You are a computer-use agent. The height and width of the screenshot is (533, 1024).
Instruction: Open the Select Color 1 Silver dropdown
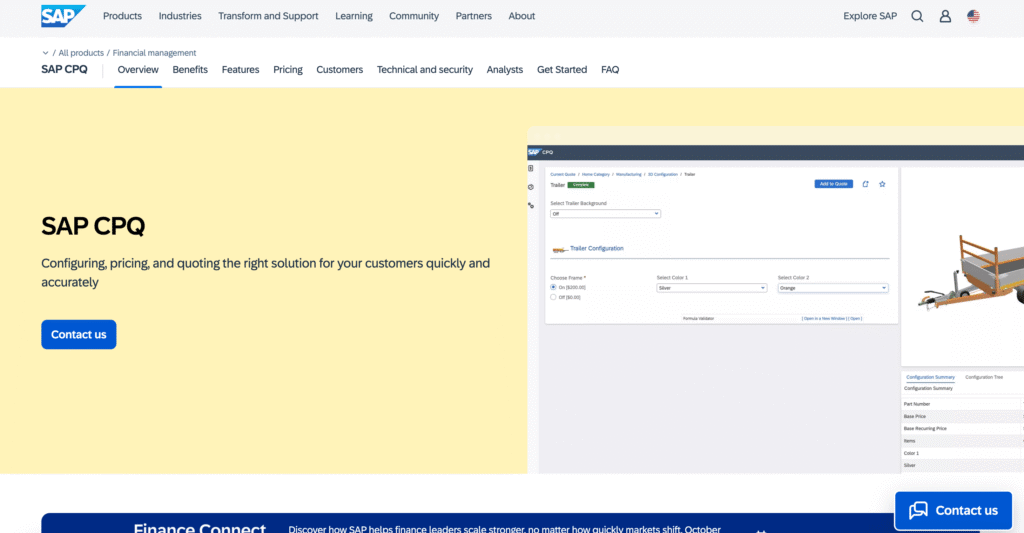[711, 288]
